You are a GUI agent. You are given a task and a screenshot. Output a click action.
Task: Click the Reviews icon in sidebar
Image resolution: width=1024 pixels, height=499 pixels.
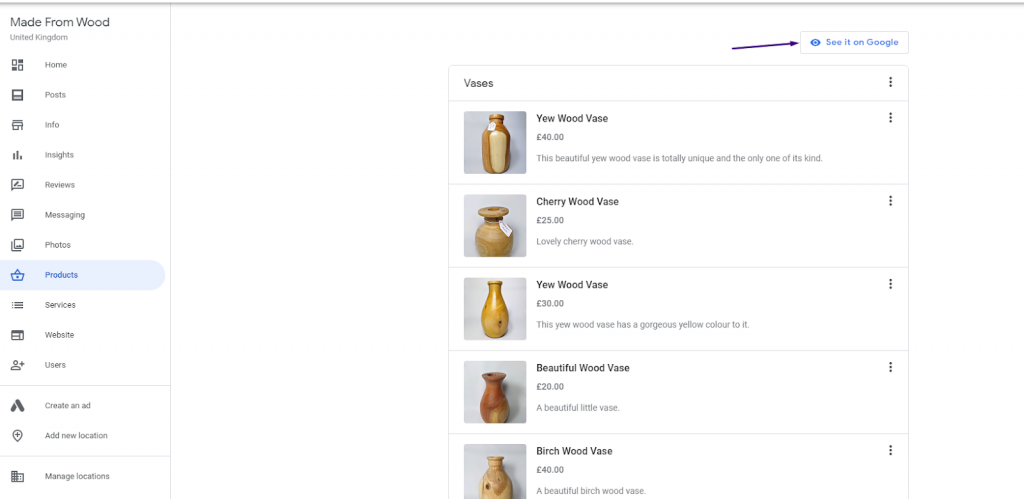[x=18, y=185]
